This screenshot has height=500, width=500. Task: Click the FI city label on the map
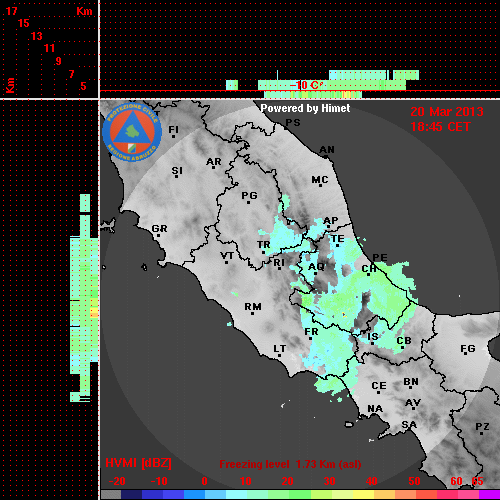tap(174, 129)
